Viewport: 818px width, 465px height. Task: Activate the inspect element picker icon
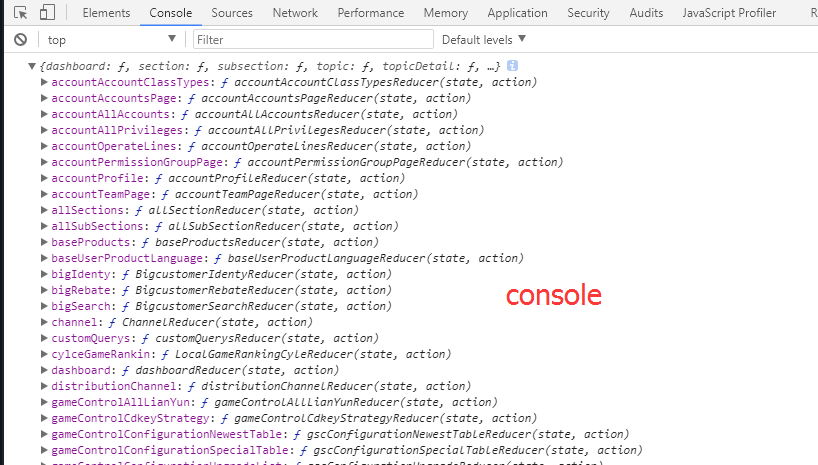(x=20, y=13)
